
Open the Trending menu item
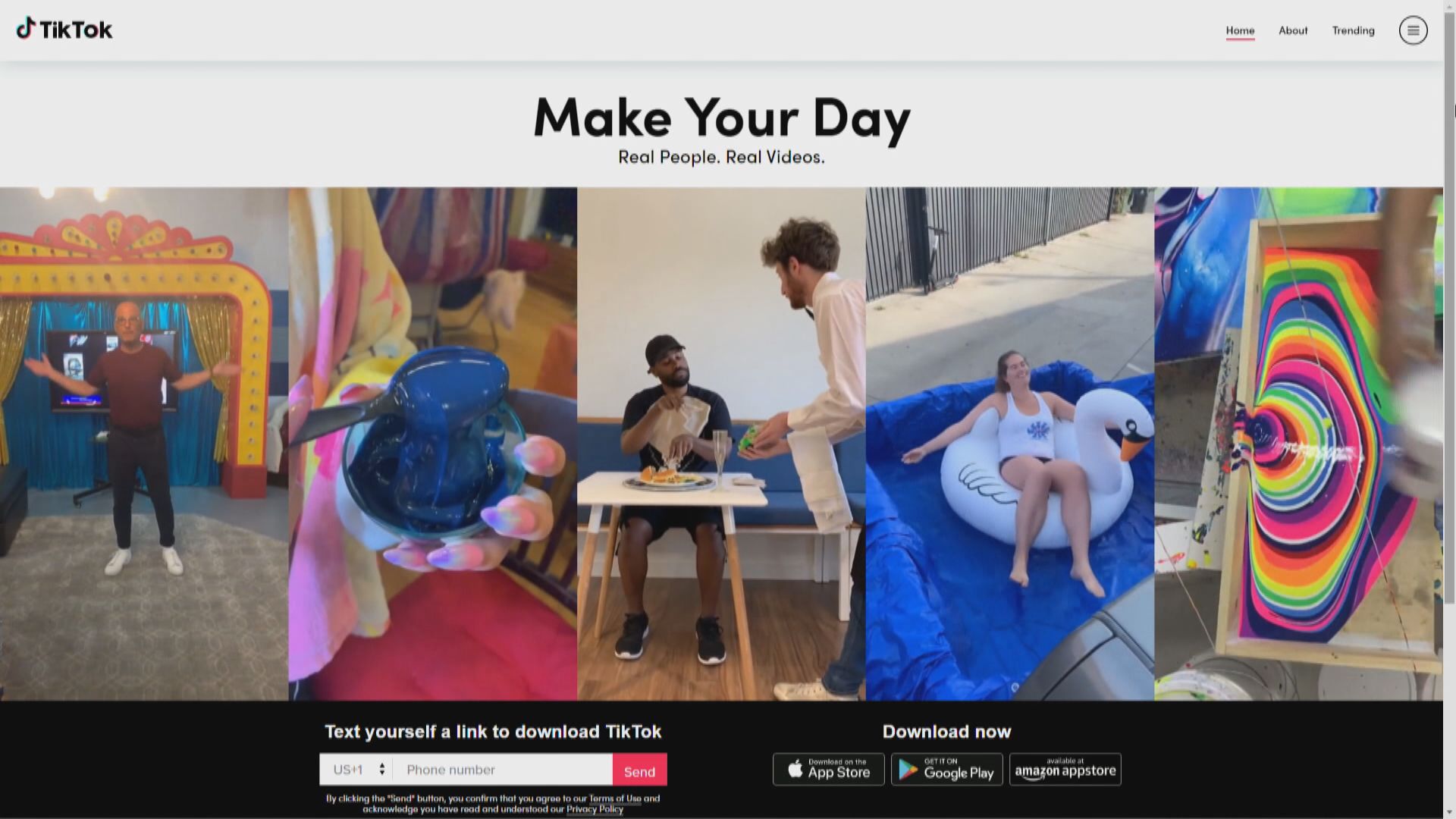1353,30
